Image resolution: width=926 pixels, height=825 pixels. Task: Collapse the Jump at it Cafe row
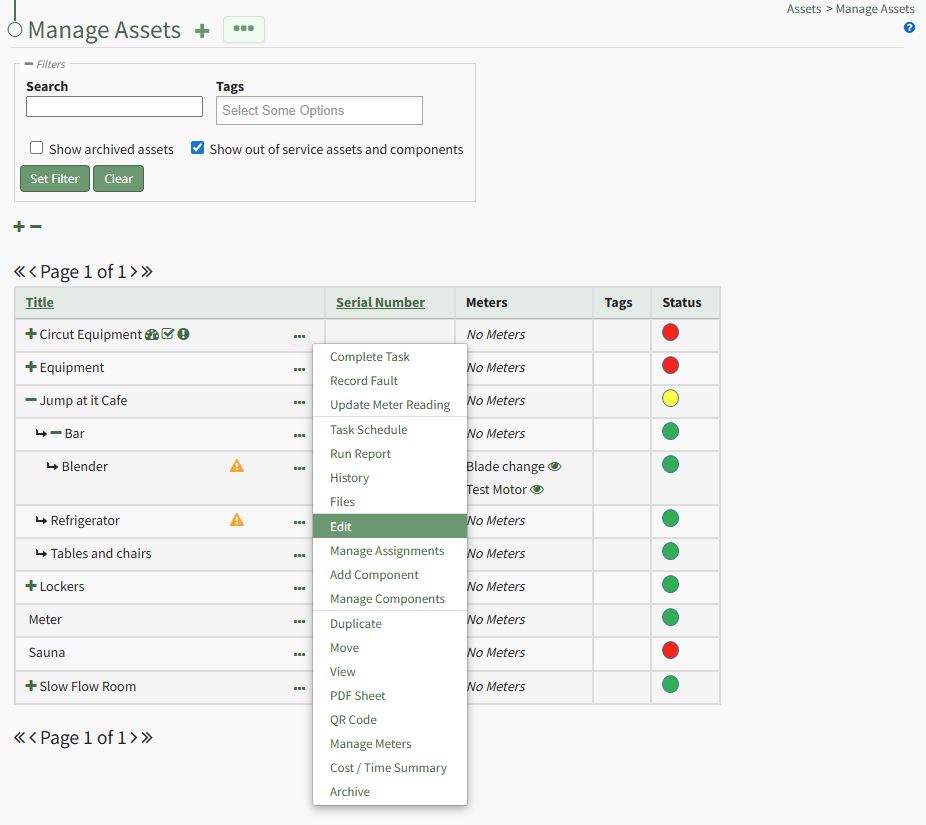[x=31, y=400]
